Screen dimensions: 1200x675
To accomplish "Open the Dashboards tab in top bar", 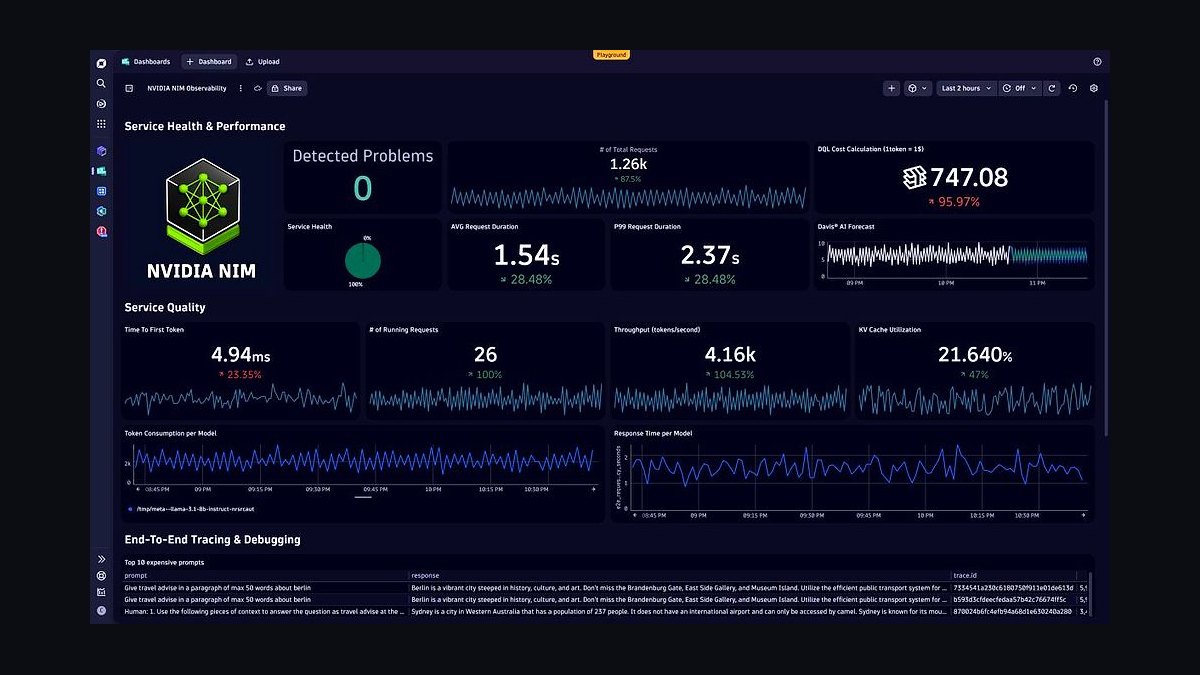I will point(146,62).
